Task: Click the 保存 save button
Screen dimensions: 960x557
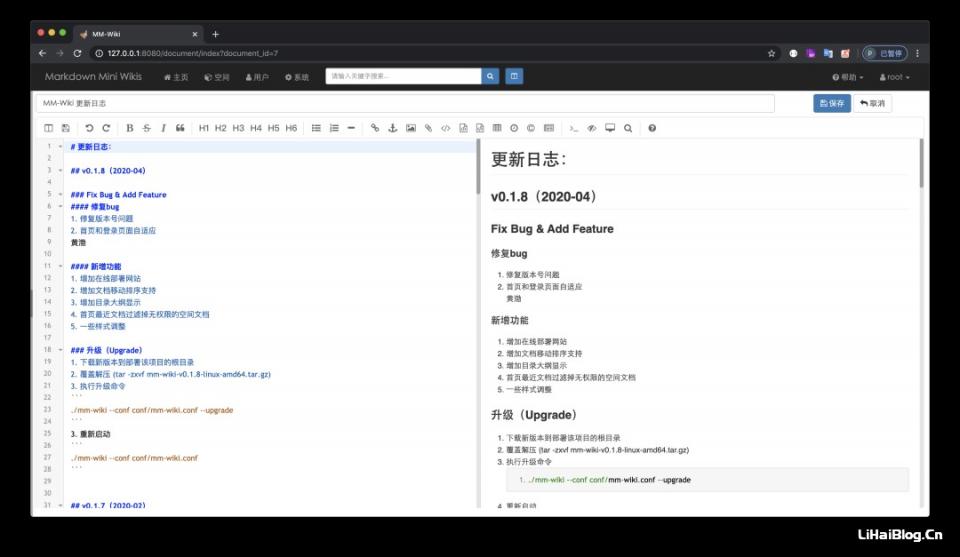Action: point(832,103)
